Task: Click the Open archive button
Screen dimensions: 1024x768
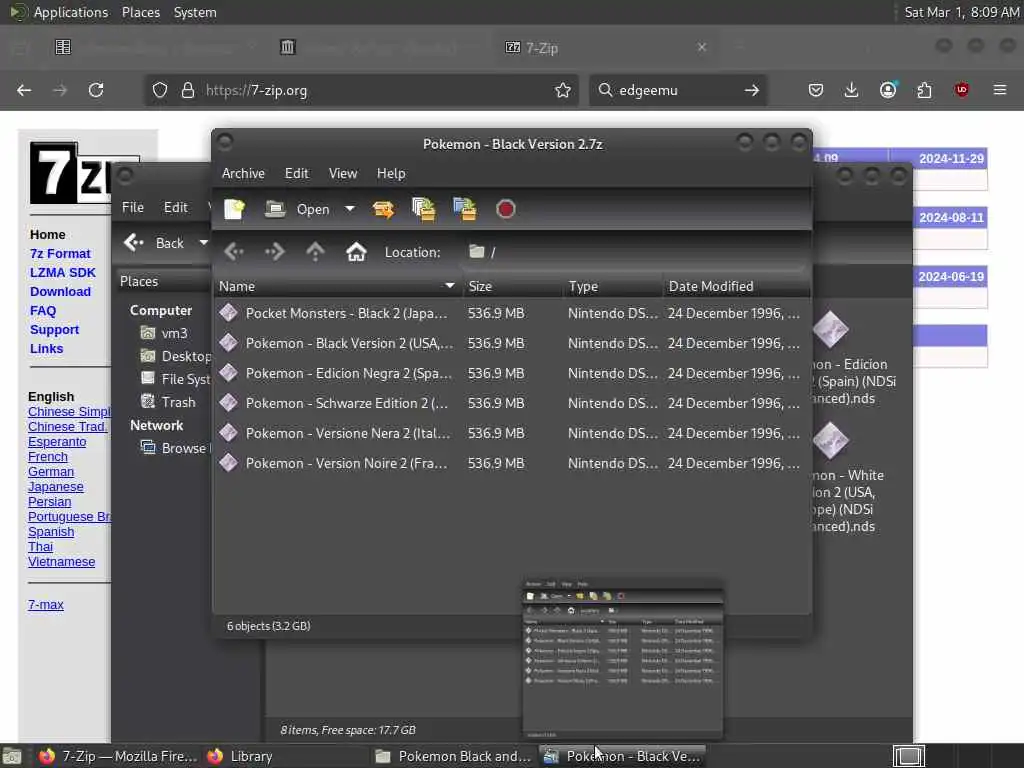Action: pyautogui.click(x=297, y=209)
